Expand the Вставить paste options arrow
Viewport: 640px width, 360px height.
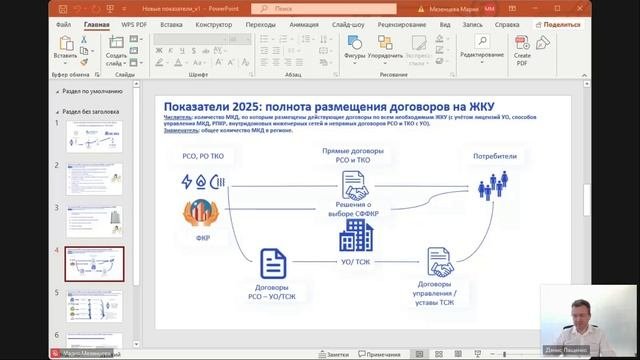(65, 63)
